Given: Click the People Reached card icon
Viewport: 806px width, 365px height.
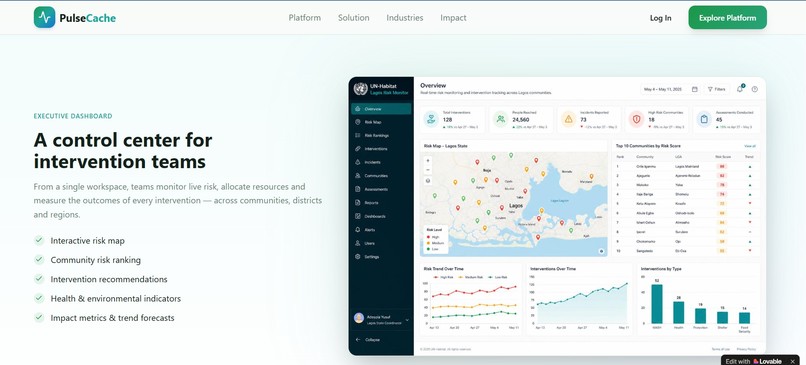Looking at the screenshot, I should pos(500,120).
